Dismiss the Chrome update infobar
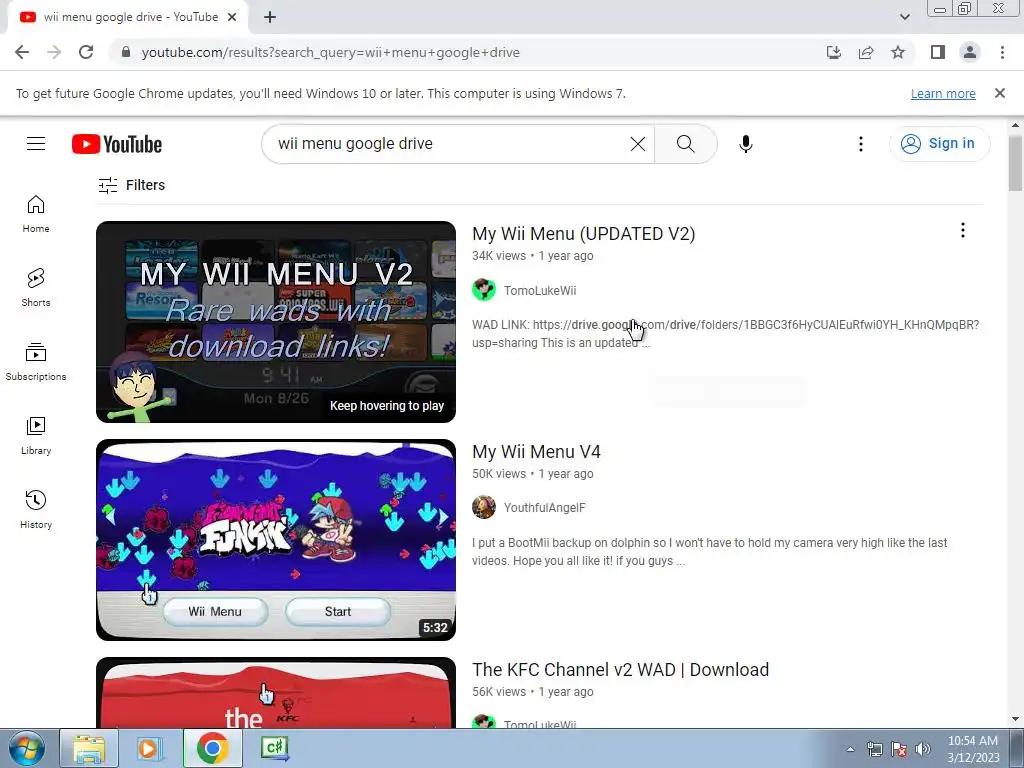Viewport: 1024px width, 768px height. coord(999,93)
